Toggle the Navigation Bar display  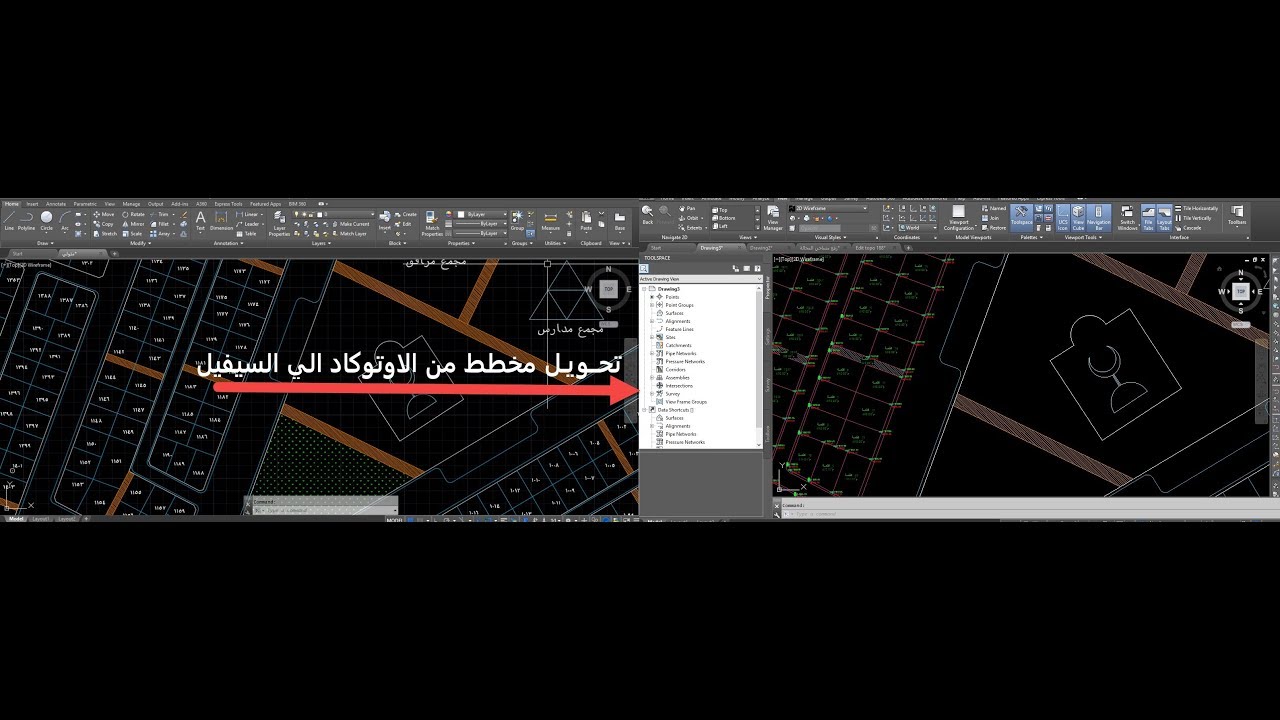[1098, 218]
